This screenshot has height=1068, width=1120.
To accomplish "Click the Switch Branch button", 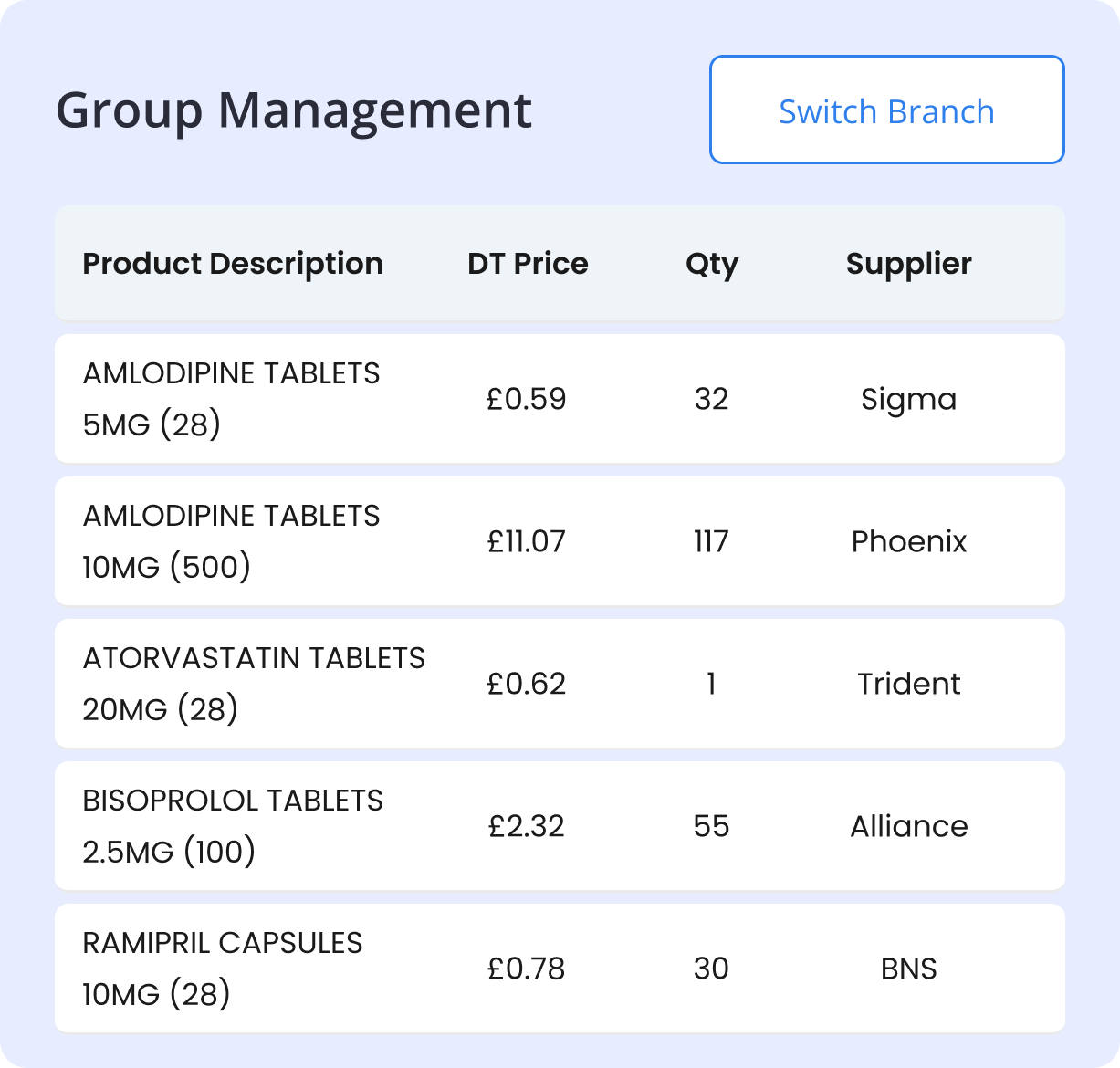I will click(885, 110).
